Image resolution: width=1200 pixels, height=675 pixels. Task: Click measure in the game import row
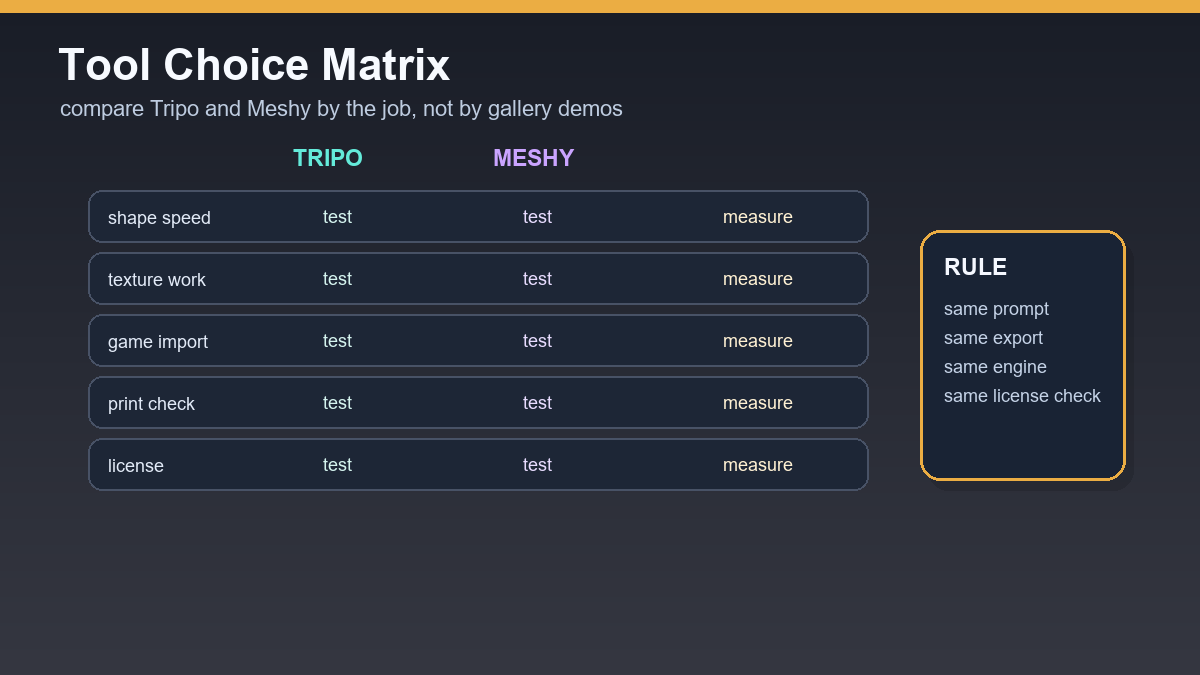[758, 341]
